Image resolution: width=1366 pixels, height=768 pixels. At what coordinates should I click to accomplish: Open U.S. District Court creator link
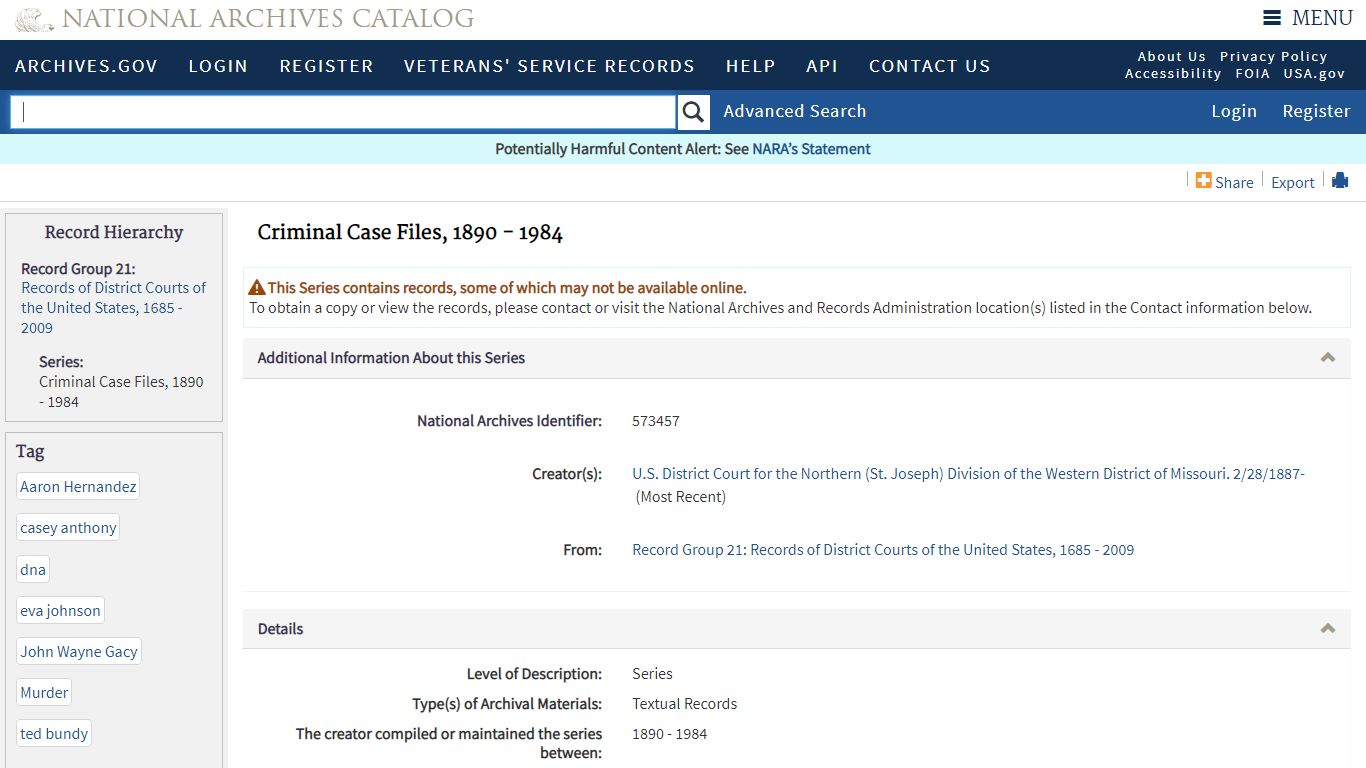968,474
